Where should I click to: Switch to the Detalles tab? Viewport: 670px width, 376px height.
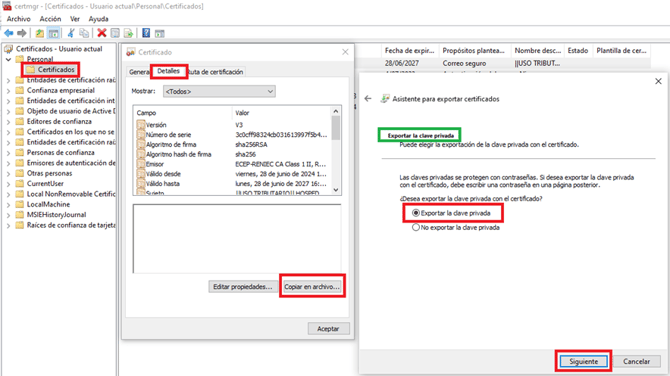(x=168, y=71)
